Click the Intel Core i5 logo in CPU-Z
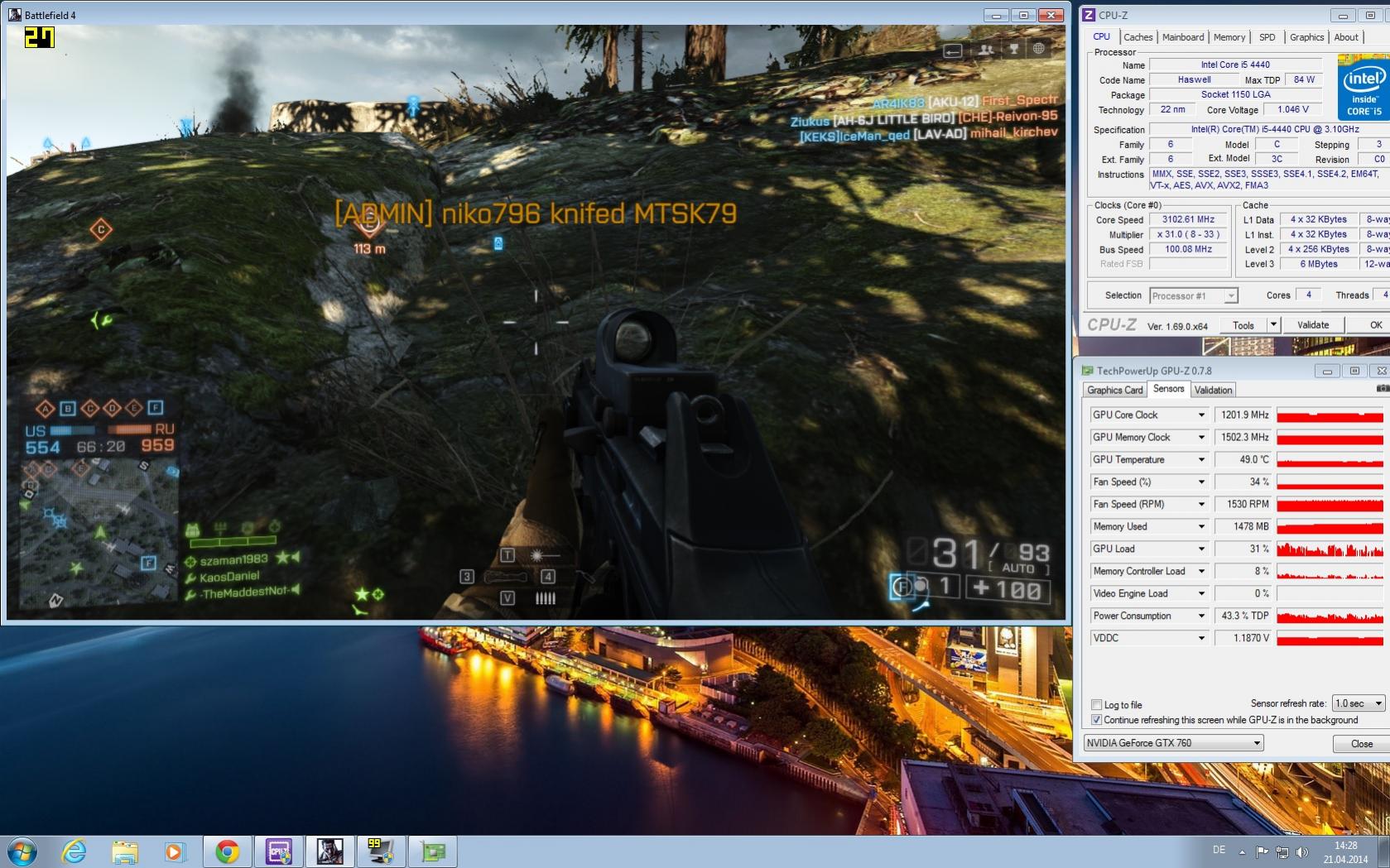The image size is (1390, 868). pos(1364,87)
